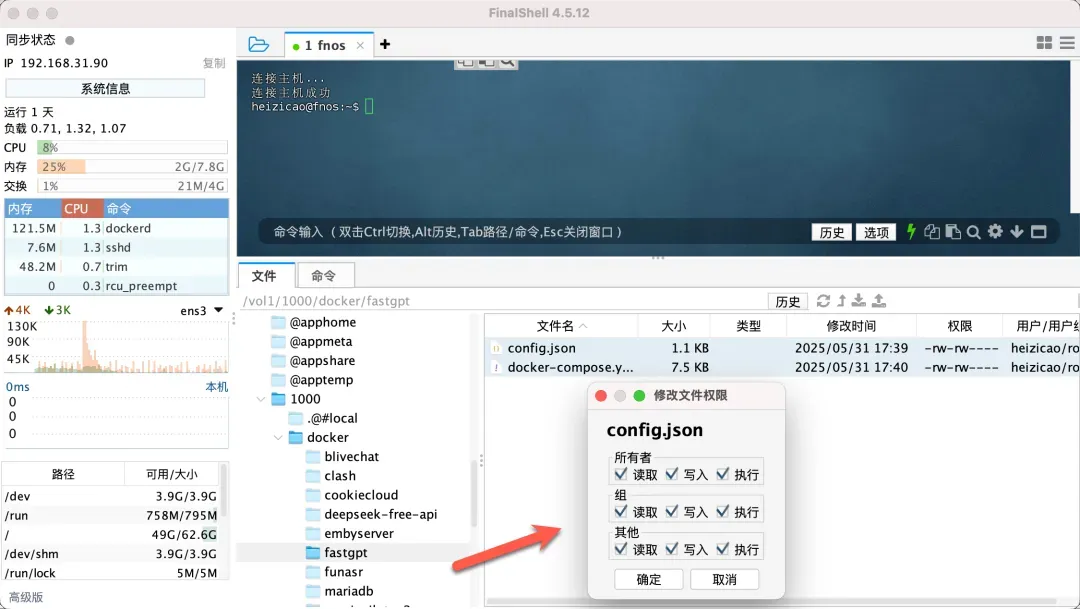Toggle group 写入 write checkbox

672,511
